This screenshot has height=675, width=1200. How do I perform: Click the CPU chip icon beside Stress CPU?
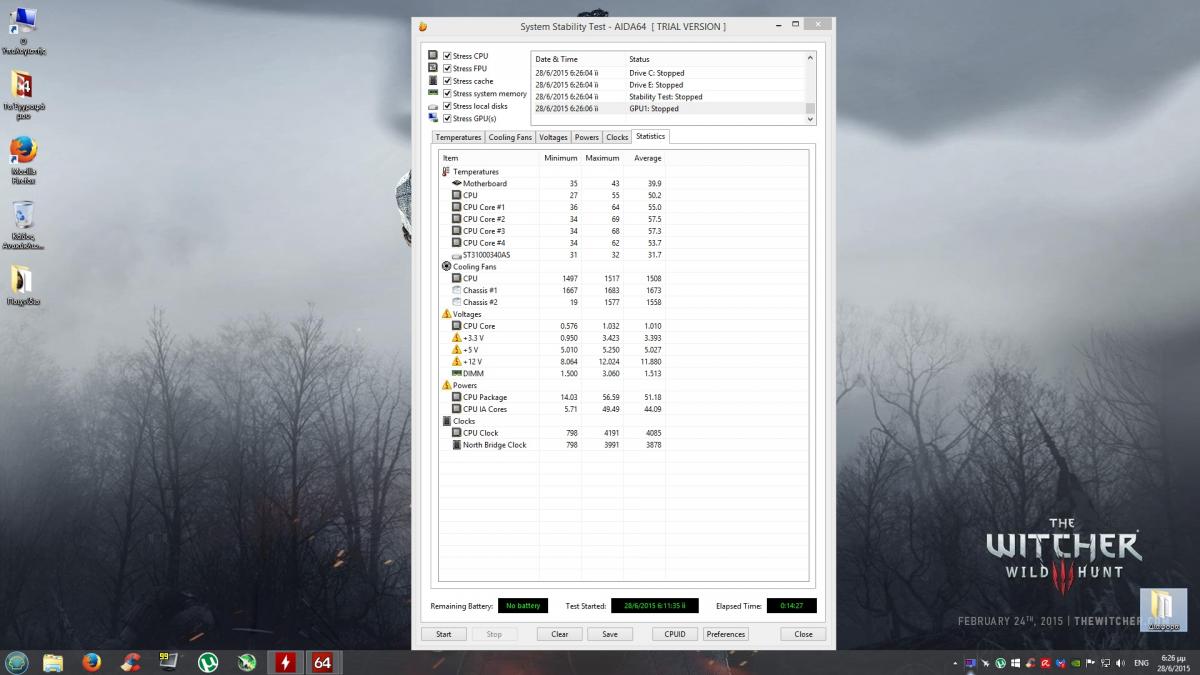pyautogui.click(x=433, y=56)
